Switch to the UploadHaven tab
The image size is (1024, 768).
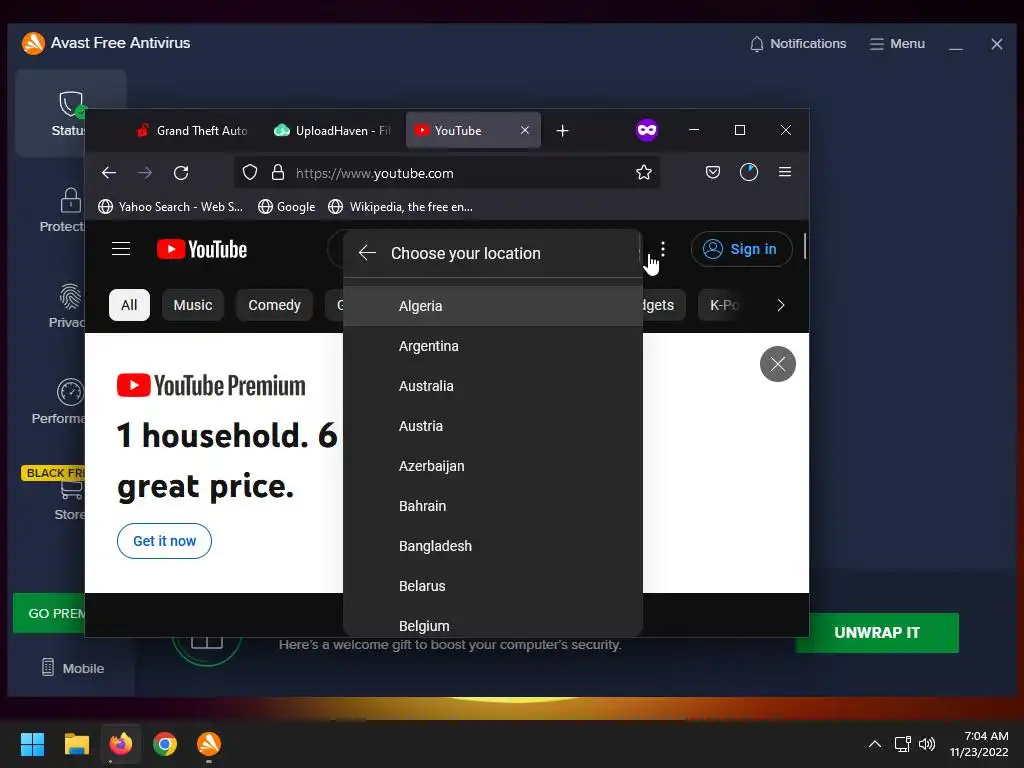[332, 131]
